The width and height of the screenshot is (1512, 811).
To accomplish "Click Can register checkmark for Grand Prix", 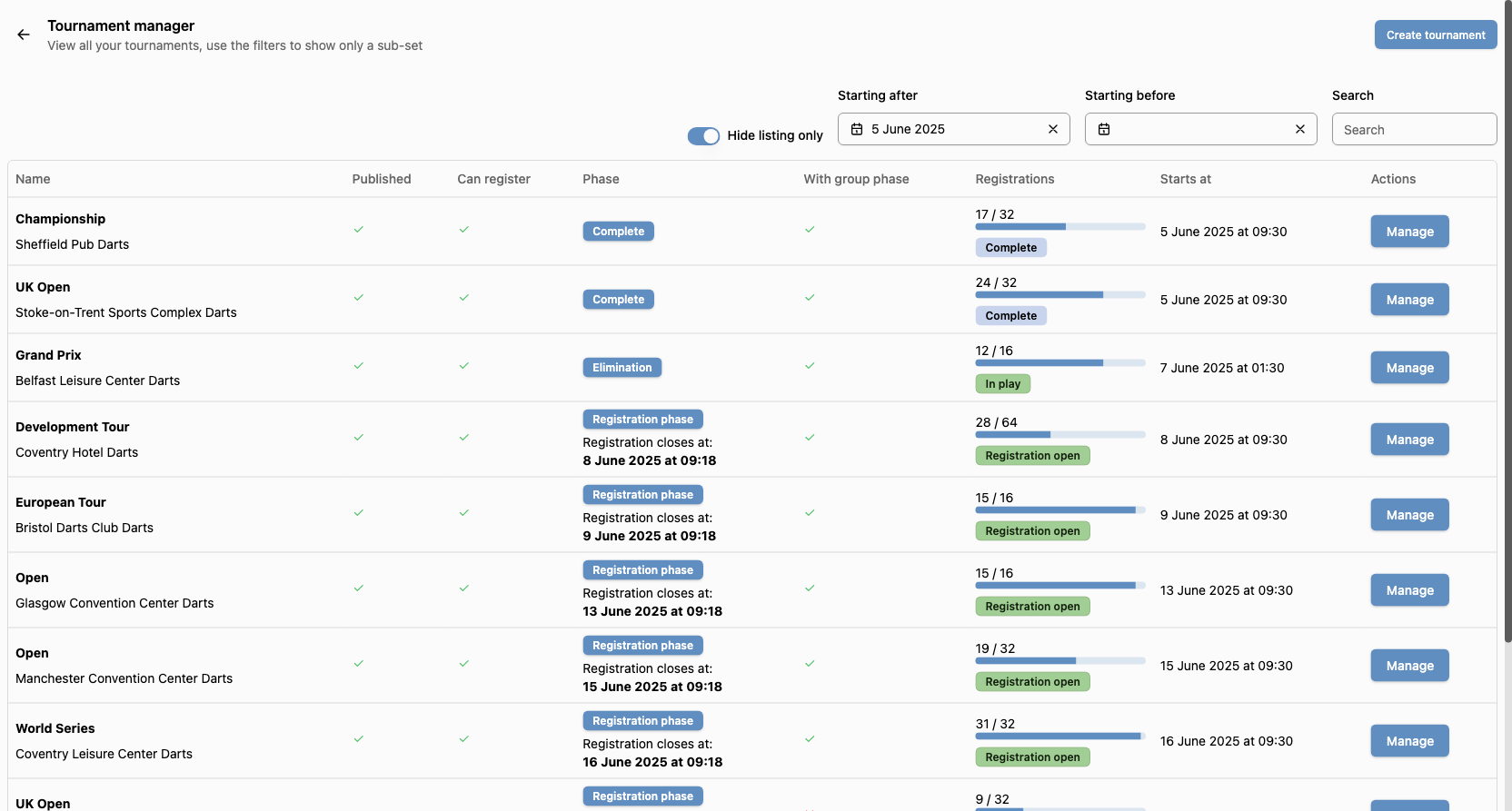I will click(x=463, y=366).
